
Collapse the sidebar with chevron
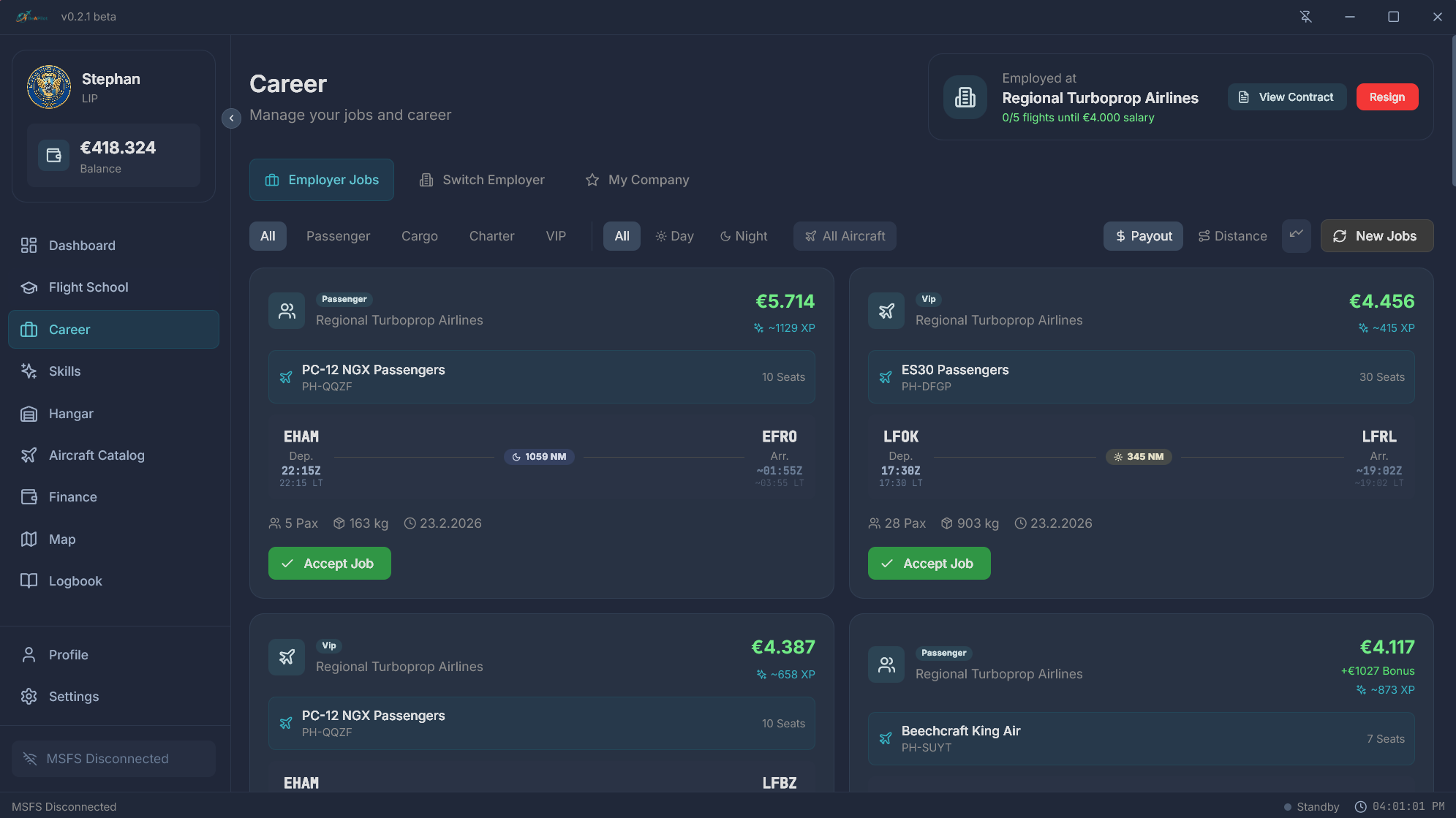(231, 118)
